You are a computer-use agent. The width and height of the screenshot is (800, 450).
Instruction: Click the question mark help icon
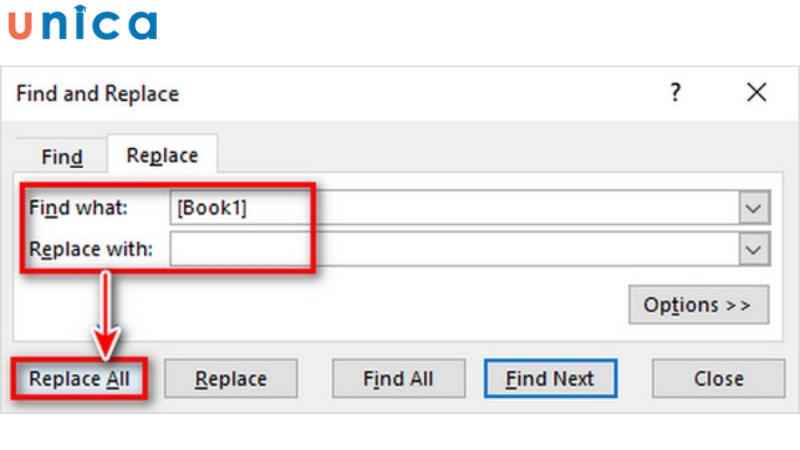point(676,93)
